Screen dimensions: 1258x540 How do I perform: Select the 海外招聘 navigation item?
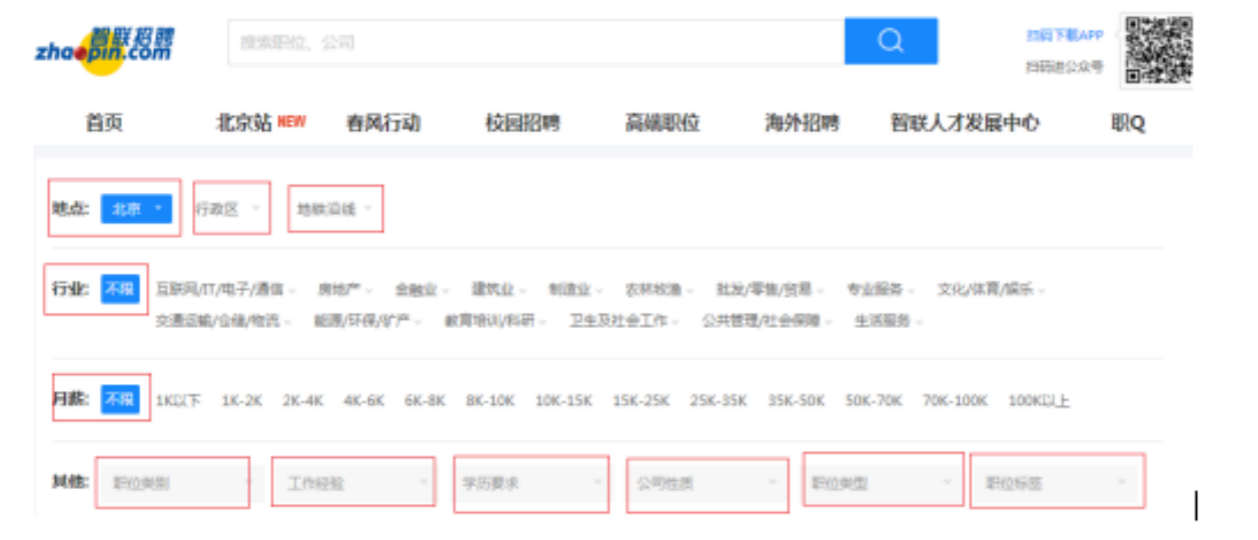(x=801, y=123)
